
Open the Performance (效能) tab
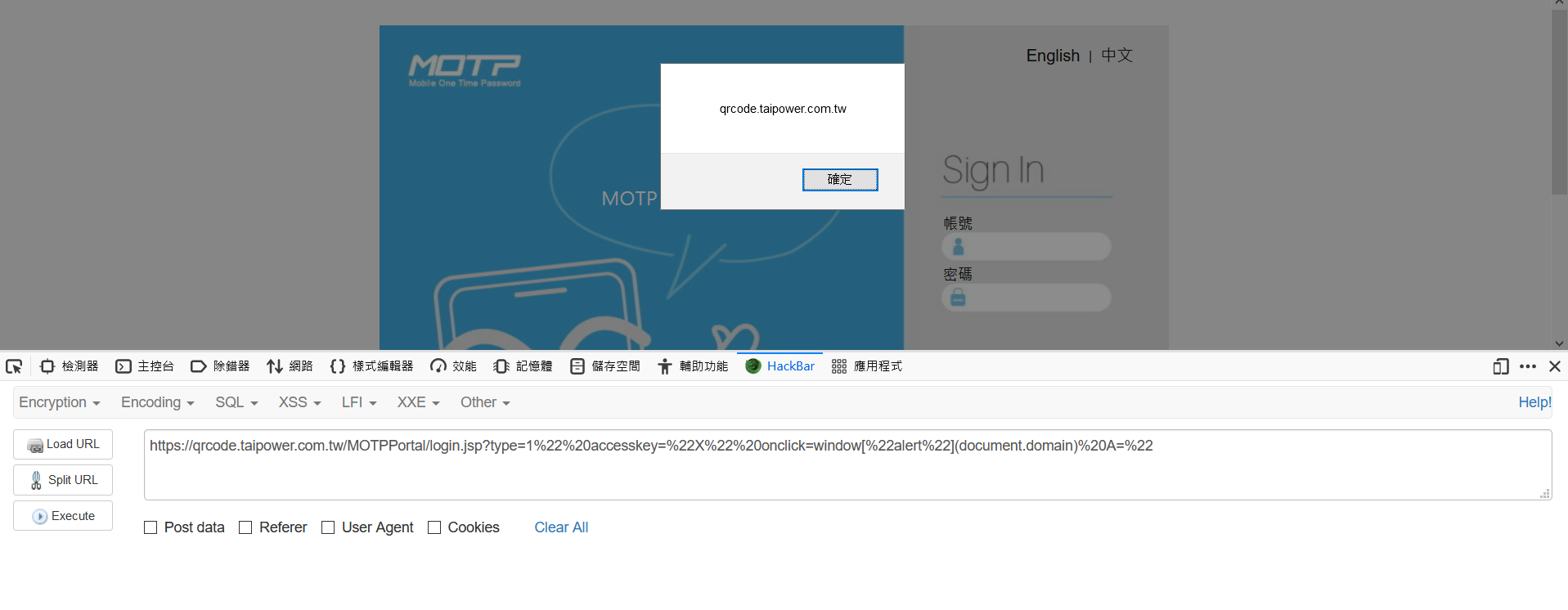coord(453,366)
